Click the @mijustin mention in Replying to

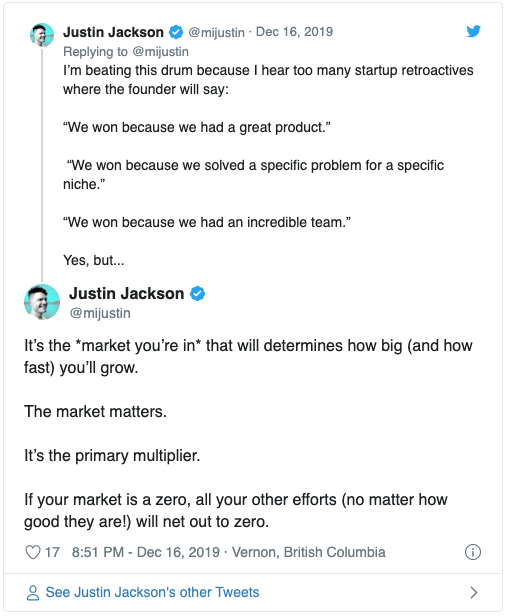click(161, 51)
